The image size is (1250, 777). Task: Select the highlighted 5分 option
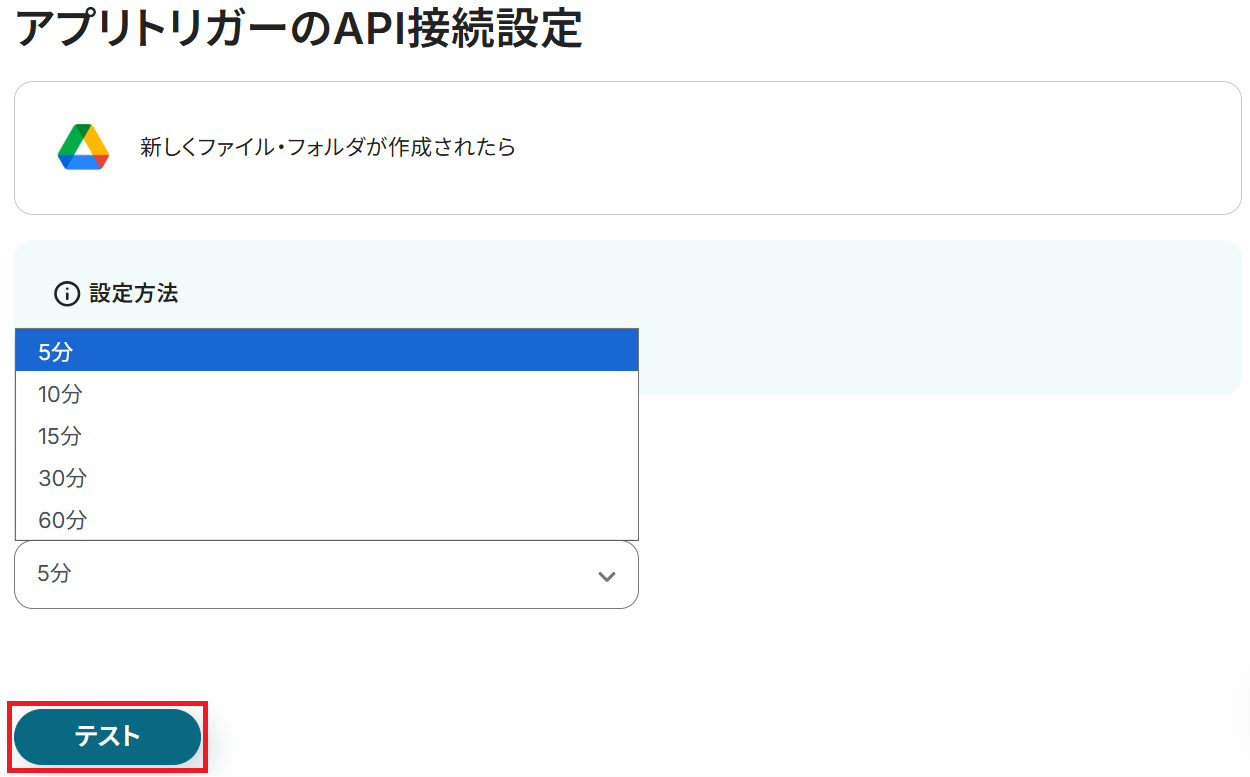pyautogui.click(x=56, y=351)
